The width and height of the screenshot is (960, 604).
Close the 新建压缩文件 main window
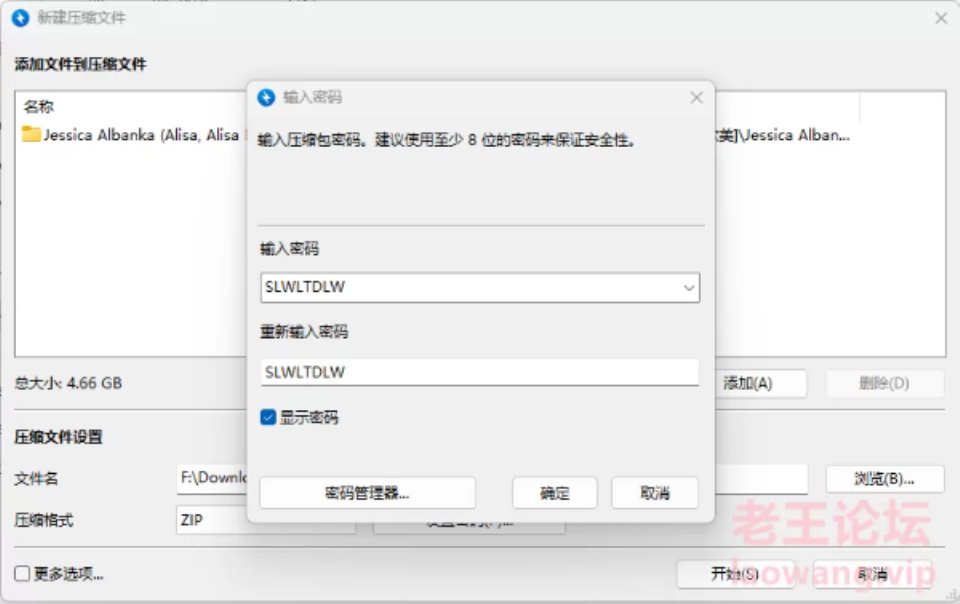[x=941, y=18]
